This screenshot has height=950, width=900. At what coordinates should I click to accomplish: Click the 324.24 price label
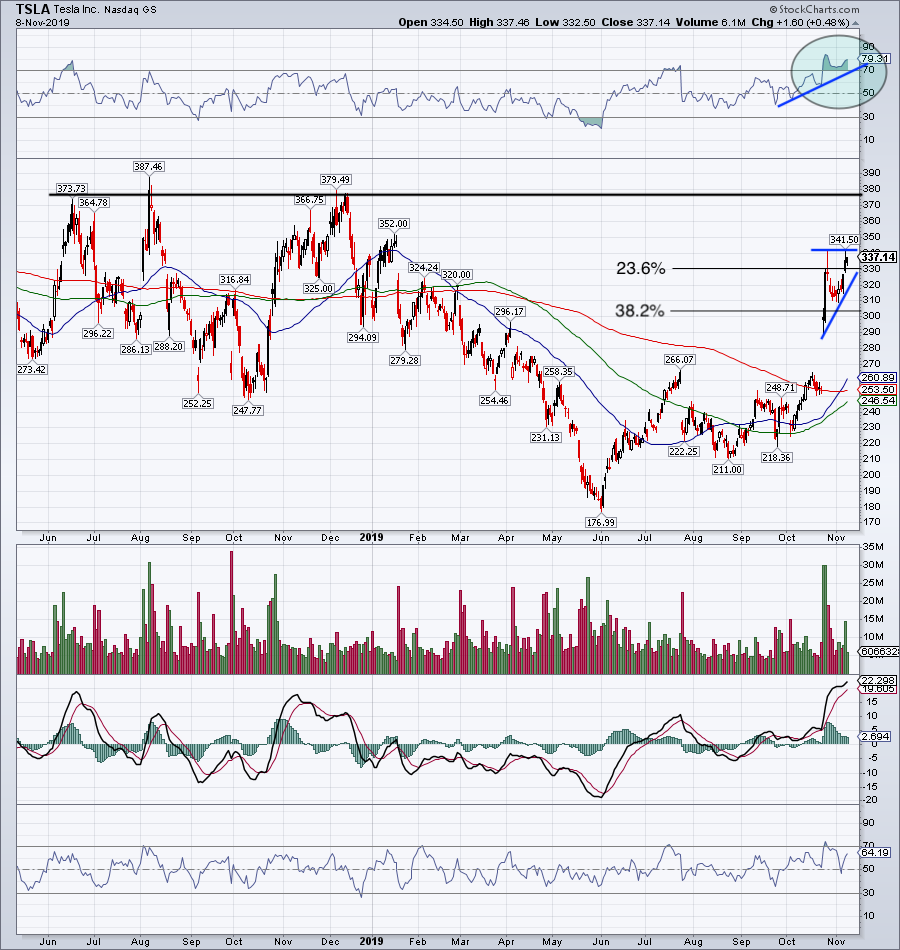click(424, 267)
